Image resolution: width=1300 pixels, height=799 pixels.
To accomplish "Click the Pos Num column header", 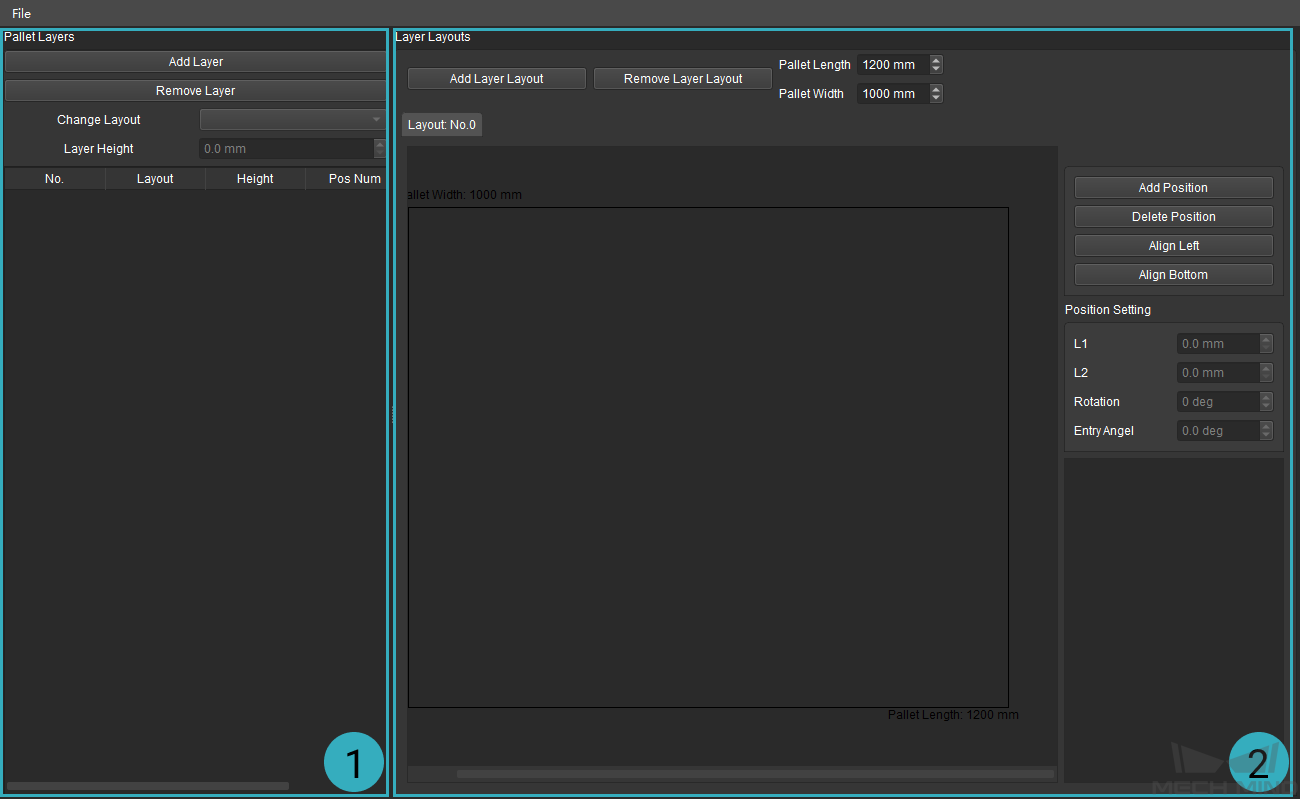I will tap(354, 179).
